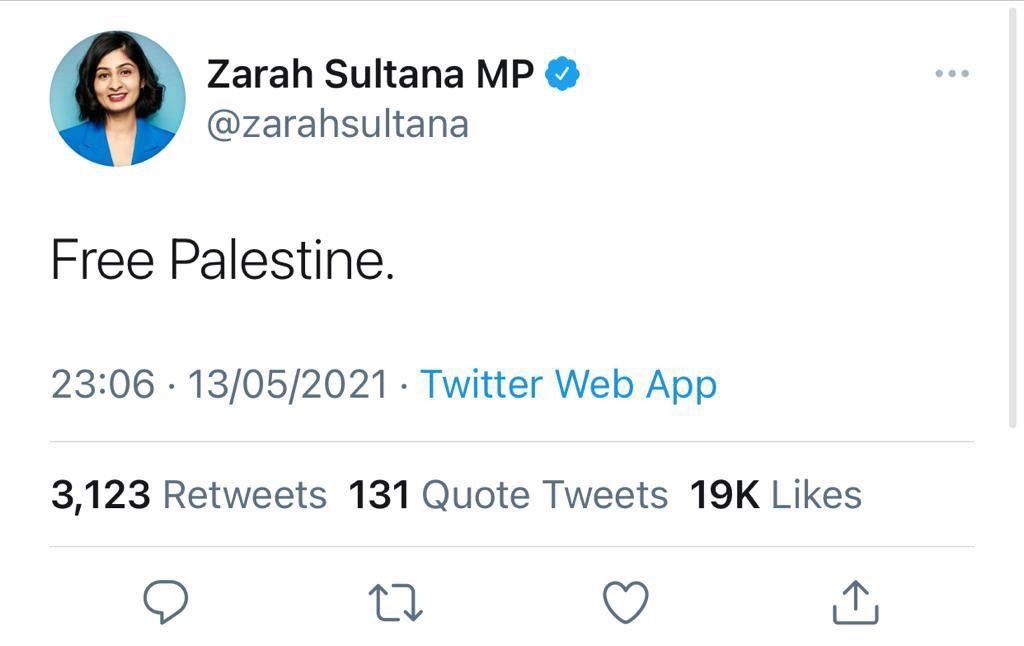
Task: View the list under the Retweets label
Action: pyautogui.click(x=244, y=495)
